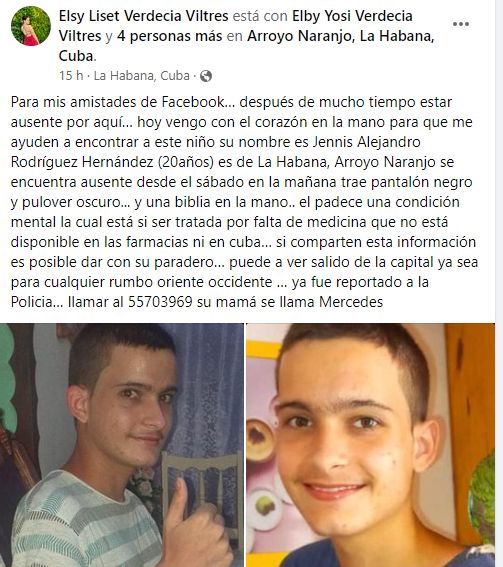The image size is (503, 567).
Task: Click the phone number 55703969 in the post
Action: (x=160, y=302)
